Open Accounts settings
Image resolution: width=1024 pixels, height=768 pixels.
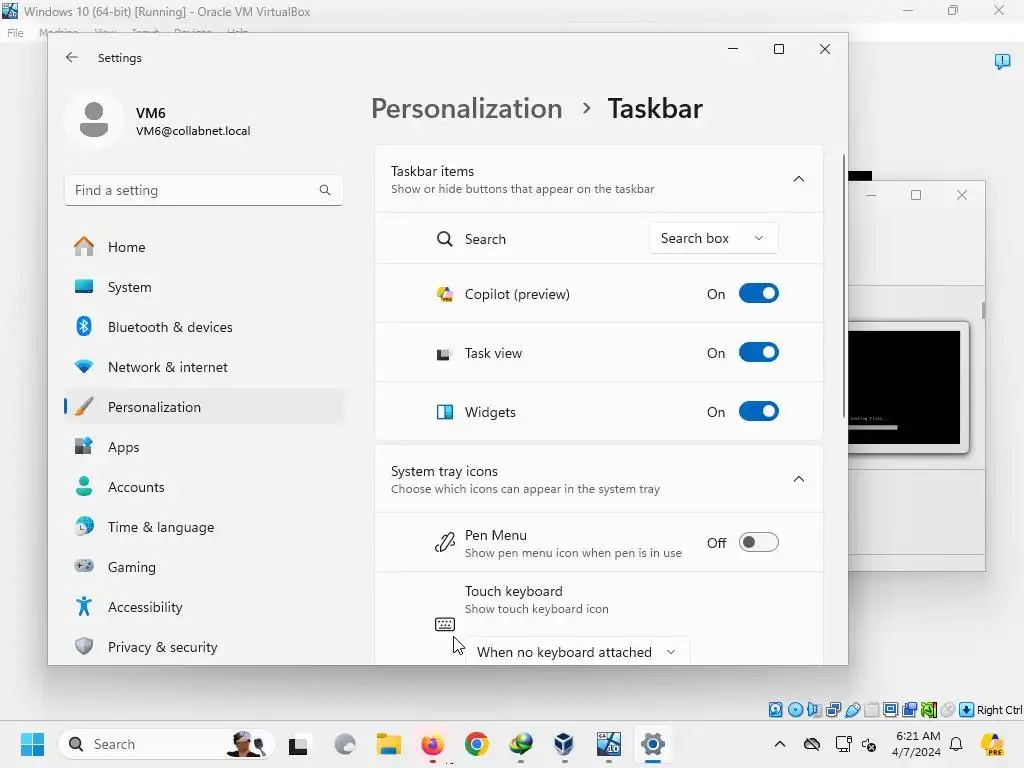point(204,487)
